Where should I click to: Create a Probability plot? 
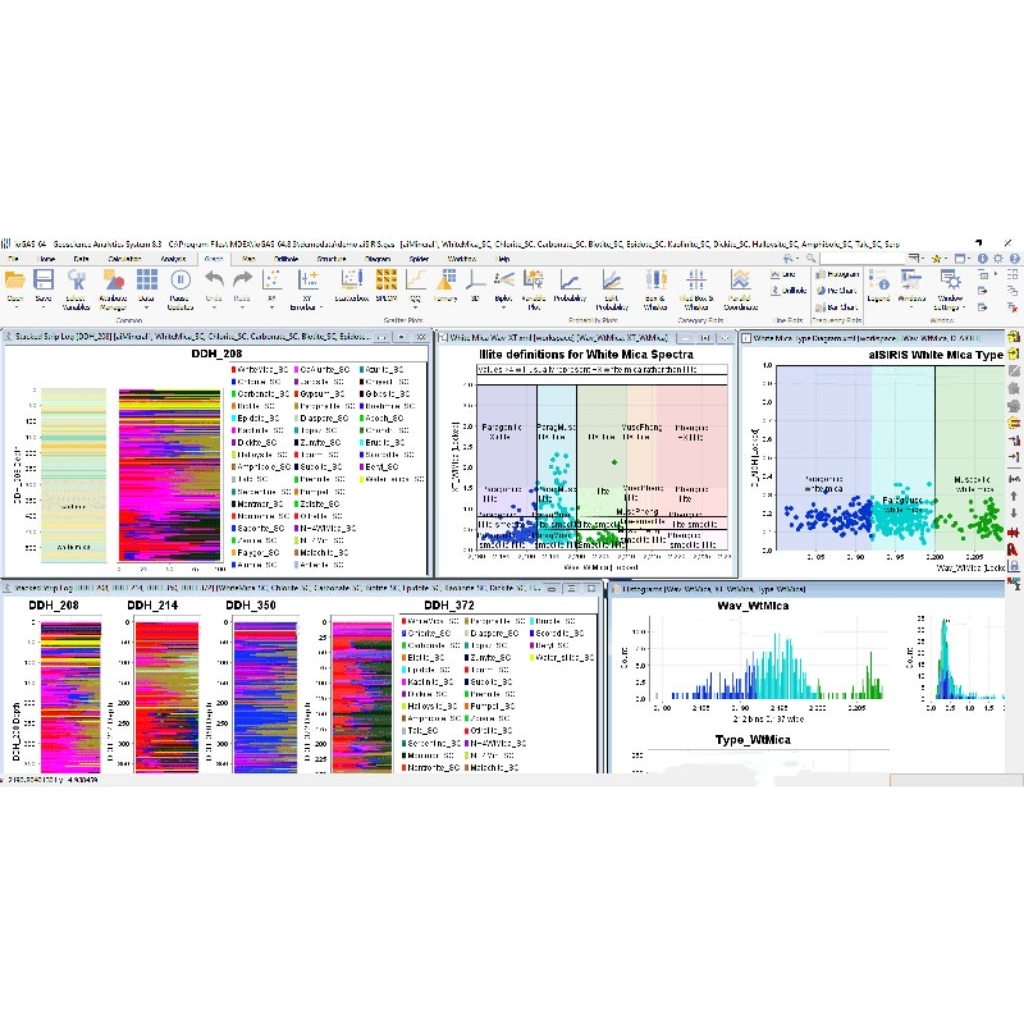pos(569,285)
